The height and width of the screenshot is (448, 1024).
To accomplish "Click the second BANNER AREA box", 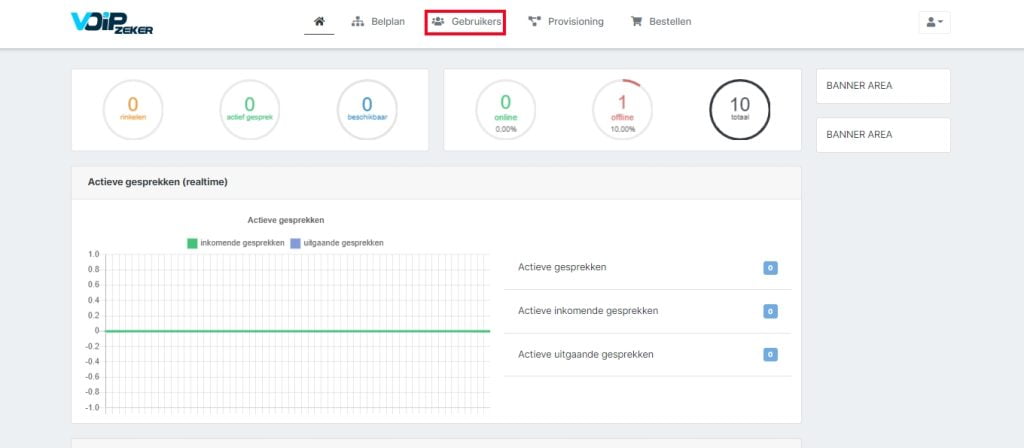I will [883, 135].
